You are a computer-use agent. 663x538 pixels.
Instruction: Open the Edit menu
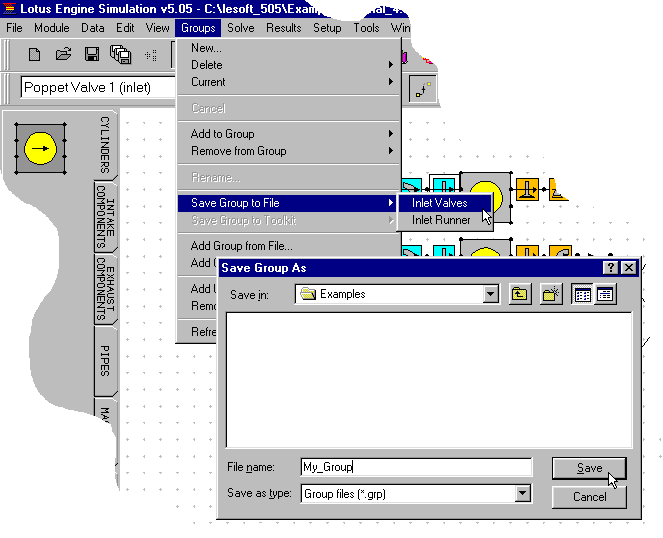pyautogui.click(x=125, y=28)
